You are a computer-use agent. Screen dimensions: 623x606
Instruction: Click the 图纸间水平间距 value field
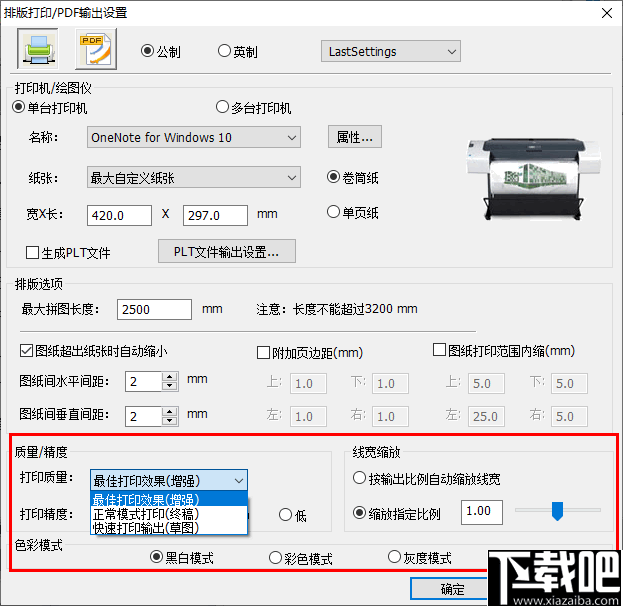tap(143, 381)
